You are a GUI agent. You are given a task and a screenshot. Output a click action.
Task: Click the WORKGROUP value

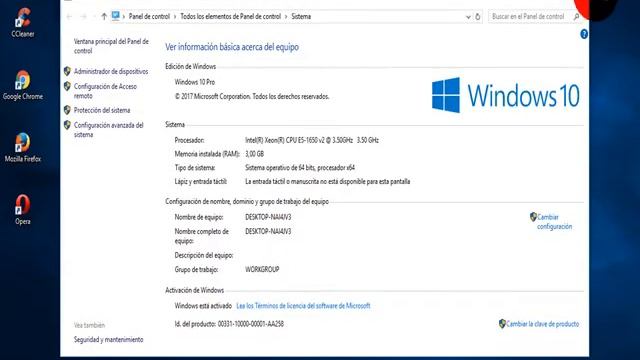click(x=262, y=269)
